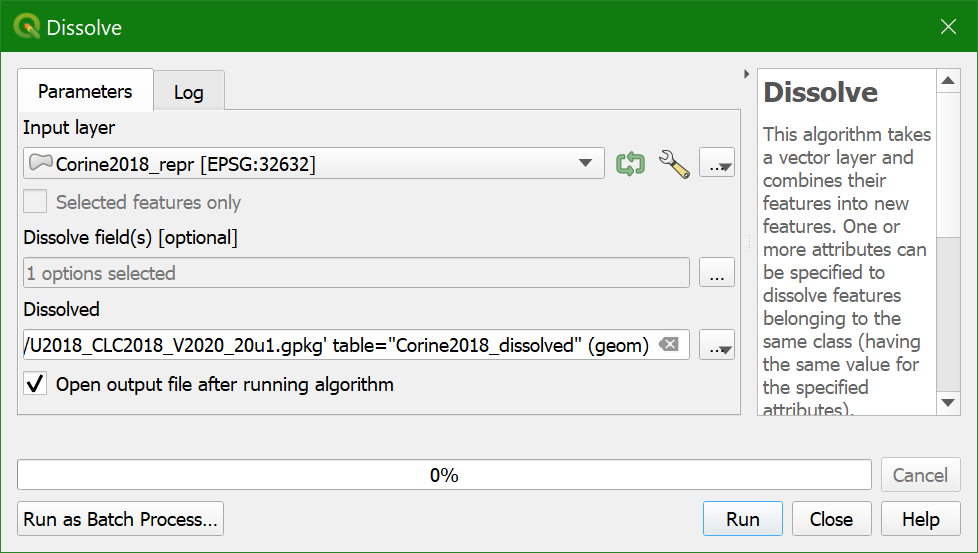The height and width of the screenshot is (553, 978).
Task: Click the iterate over layer green arrows icon
Action: [x=630, y=164]
